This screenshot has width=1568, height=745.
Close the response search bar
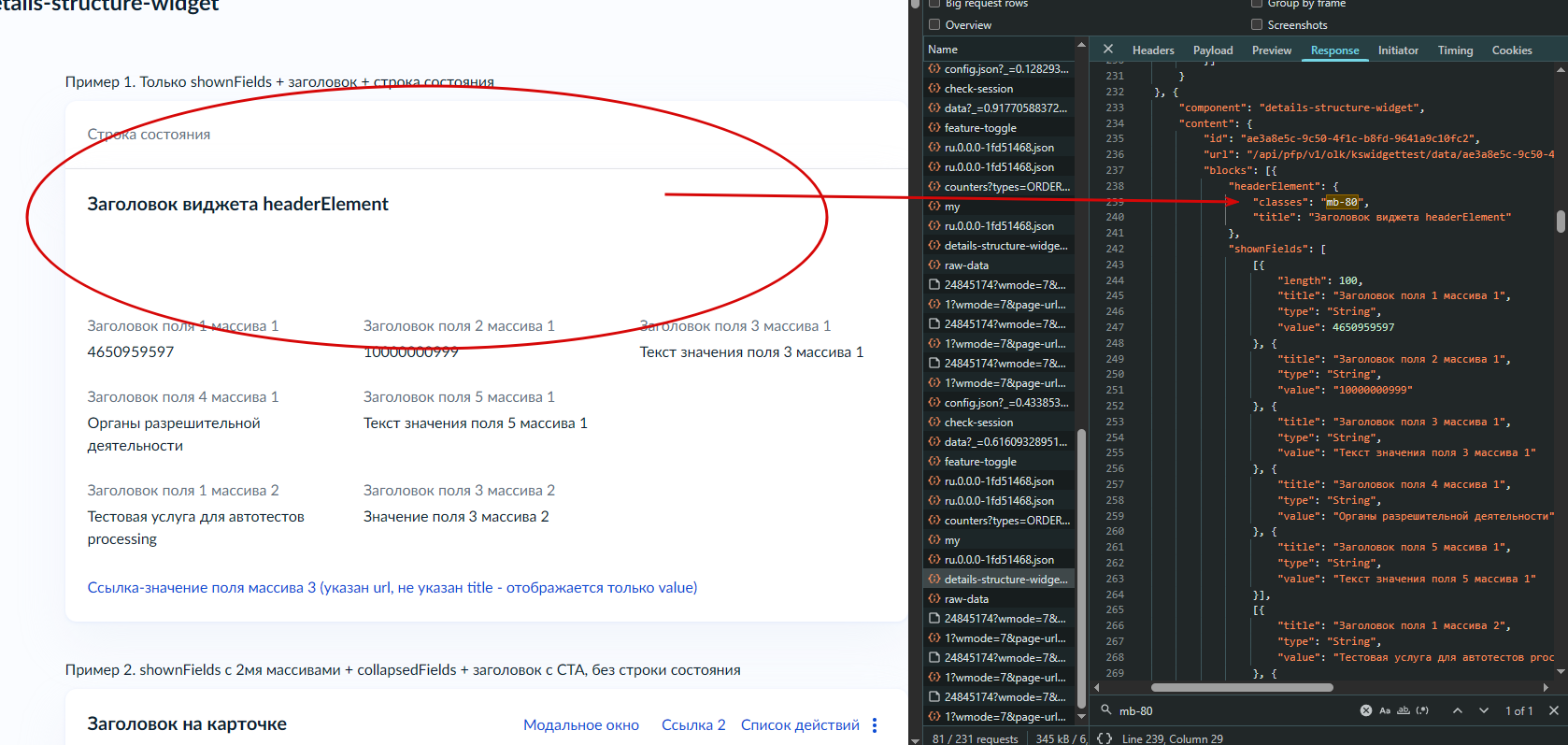(1554, 710)
